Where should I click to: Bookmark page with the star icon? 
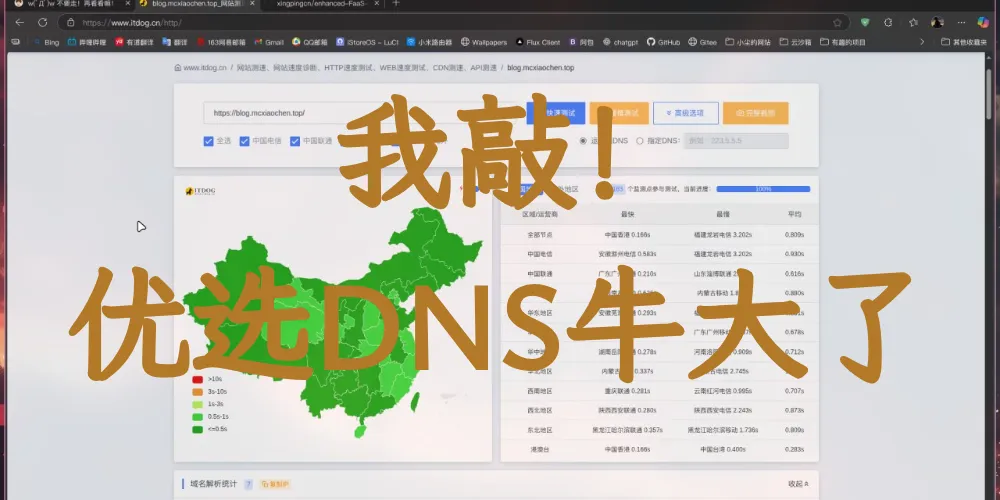coord(837,22)
